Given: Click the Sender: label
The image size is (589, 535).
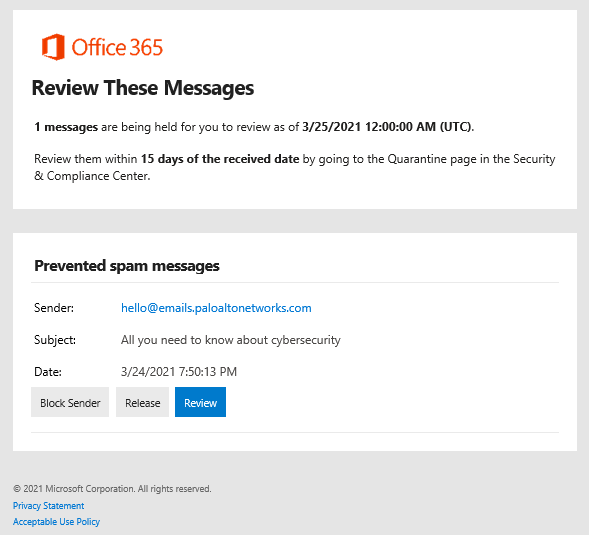Looking at the screenshot, I should pyautogui.click(x=54, y=308).
